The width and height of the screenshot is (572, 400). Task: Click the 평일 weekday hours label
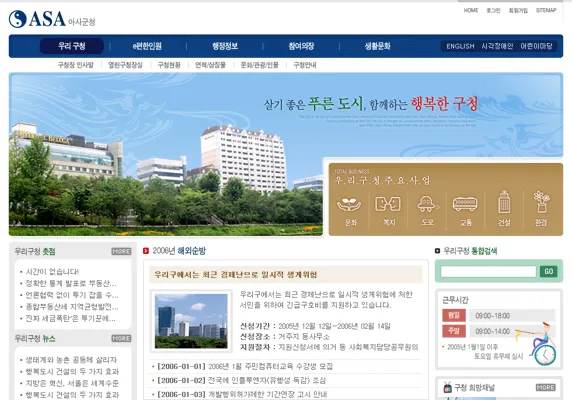454,315
